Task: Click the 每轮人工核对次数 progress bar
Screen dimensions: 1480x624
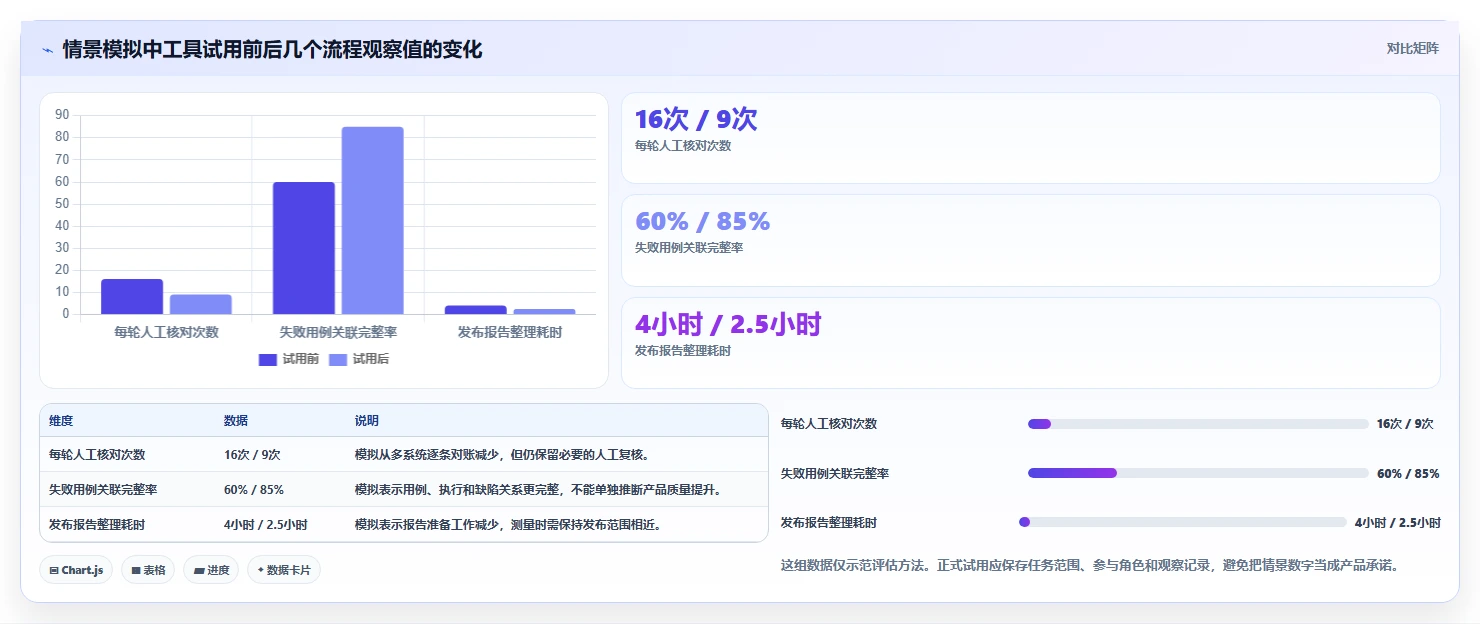Action: click(x=1198, y=424)
